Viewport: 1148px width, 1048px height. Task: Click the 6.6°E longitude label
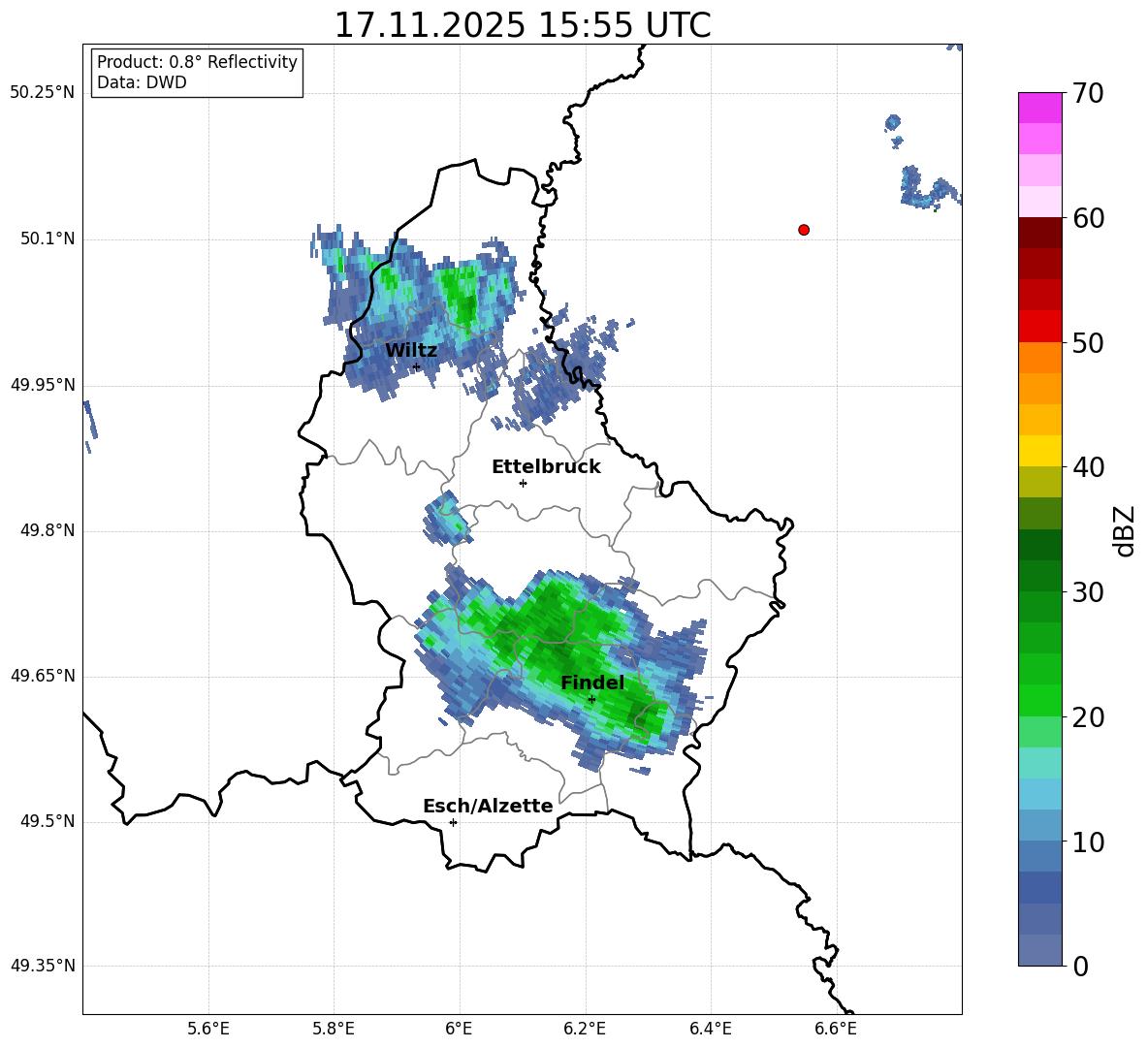(x=836, y=1029)
